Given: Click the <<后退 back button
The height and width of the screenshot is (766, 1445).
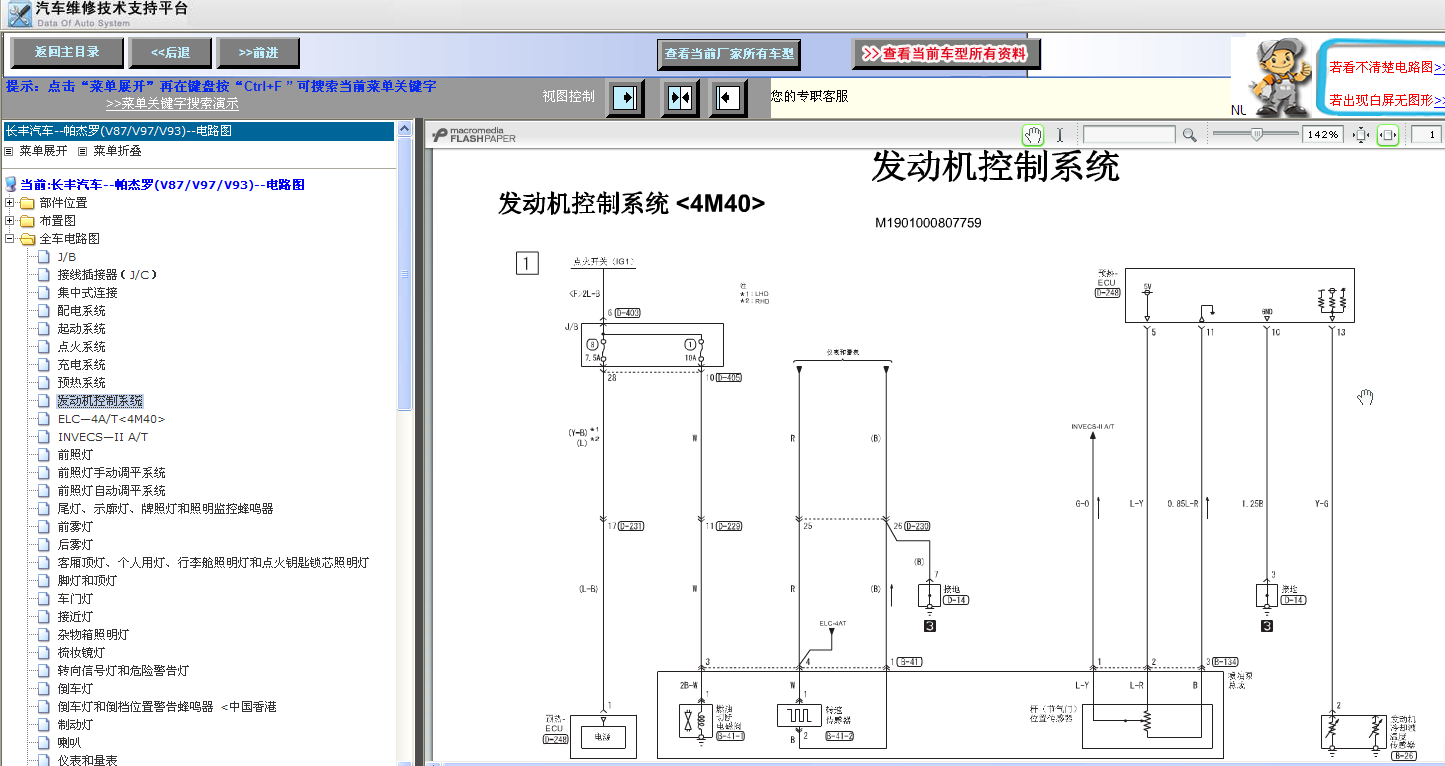Looking at the screenshot, I should pyautogui.click(x=171, y=53).
